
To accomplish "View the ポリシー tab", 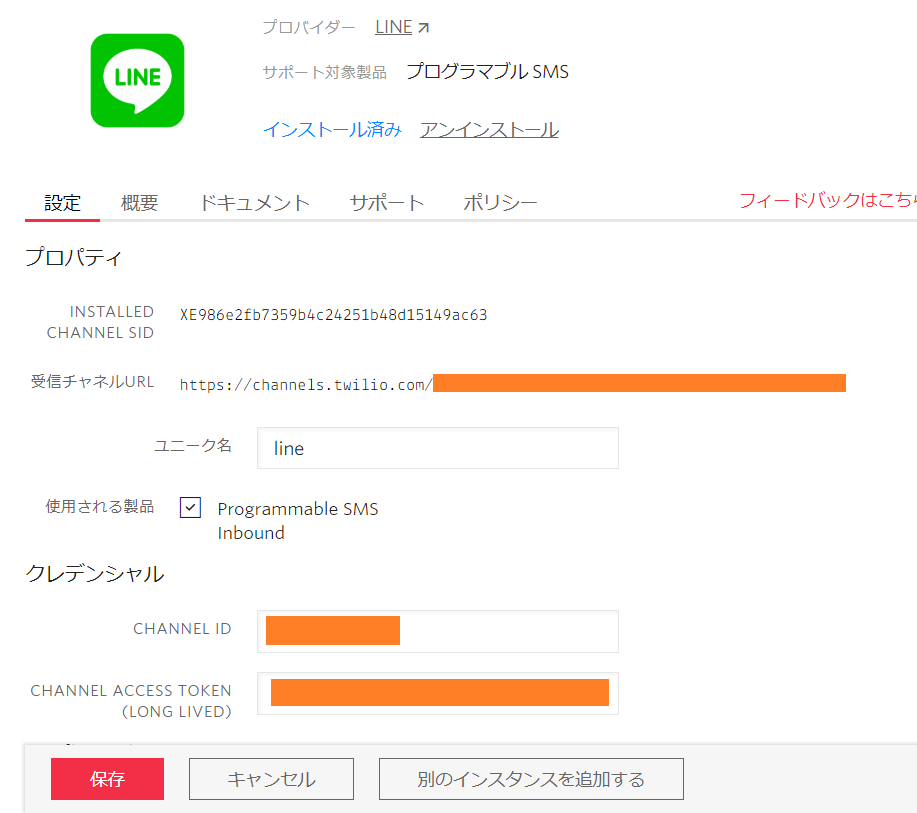I will tap(501, 201).
